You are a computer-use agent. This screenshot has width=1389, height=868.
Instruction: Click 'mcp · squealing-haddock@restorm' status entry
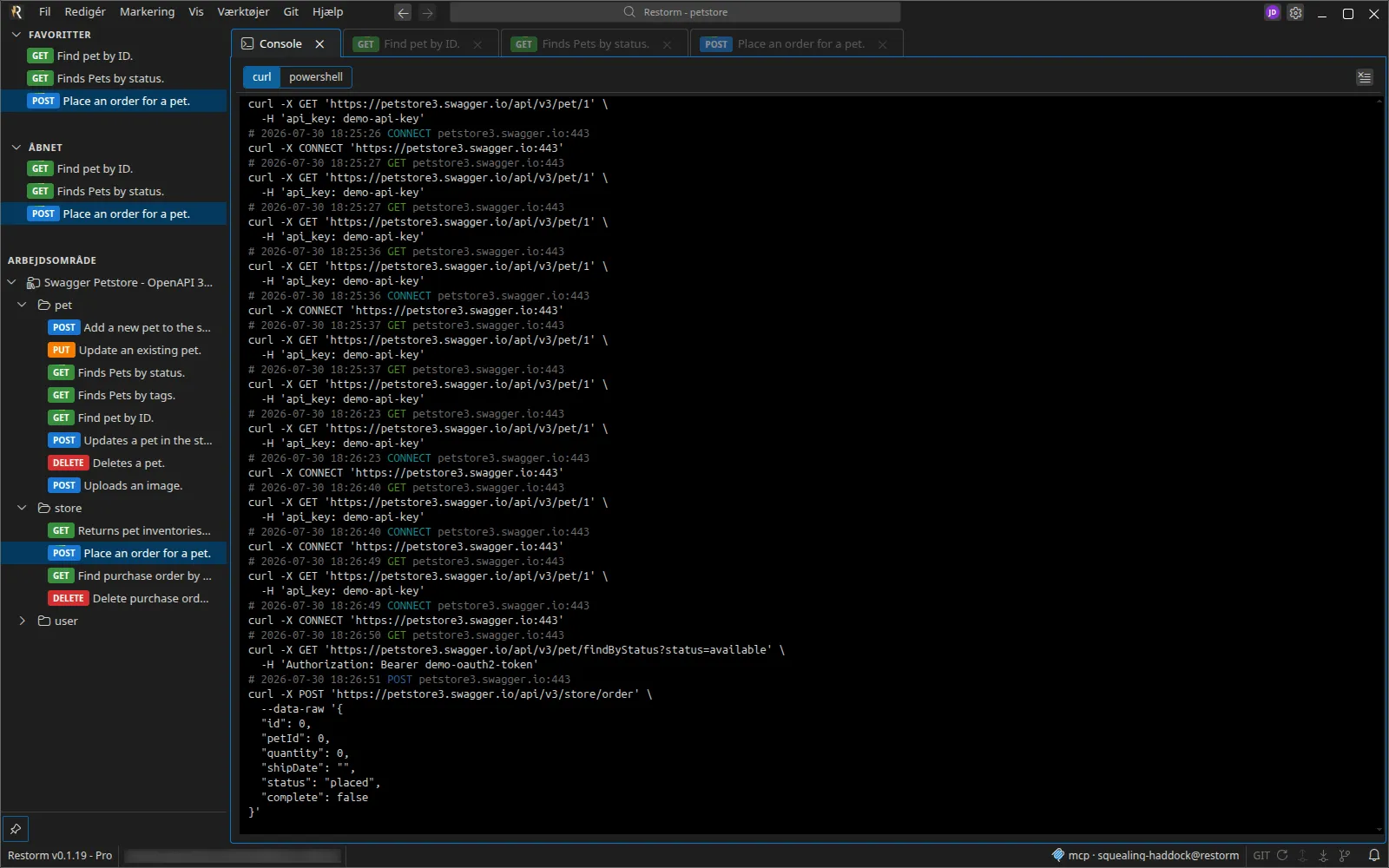1146,855
